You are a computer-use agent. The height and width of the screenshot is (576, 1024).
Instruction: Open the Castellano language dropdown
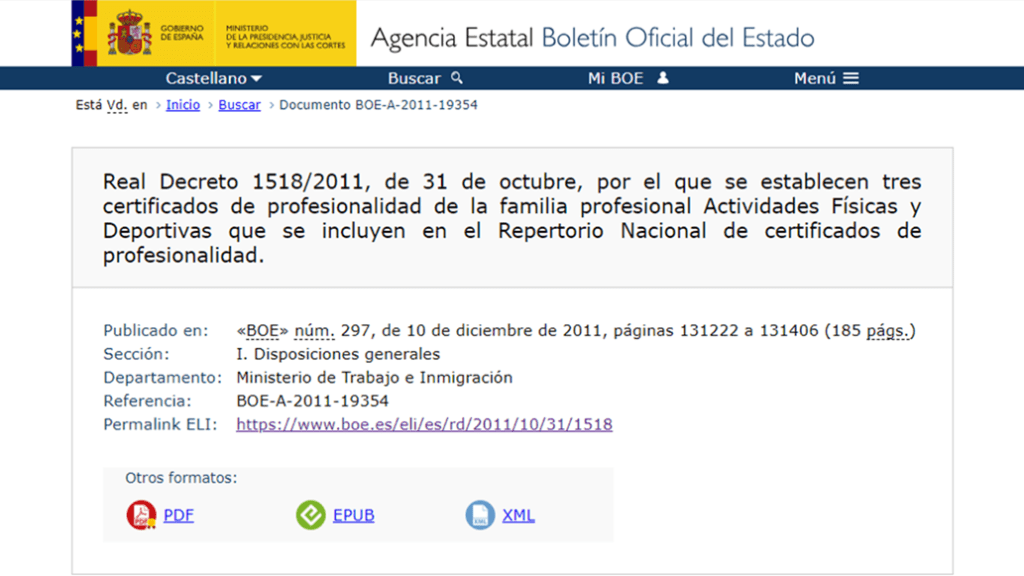click(x=214, y=78)
